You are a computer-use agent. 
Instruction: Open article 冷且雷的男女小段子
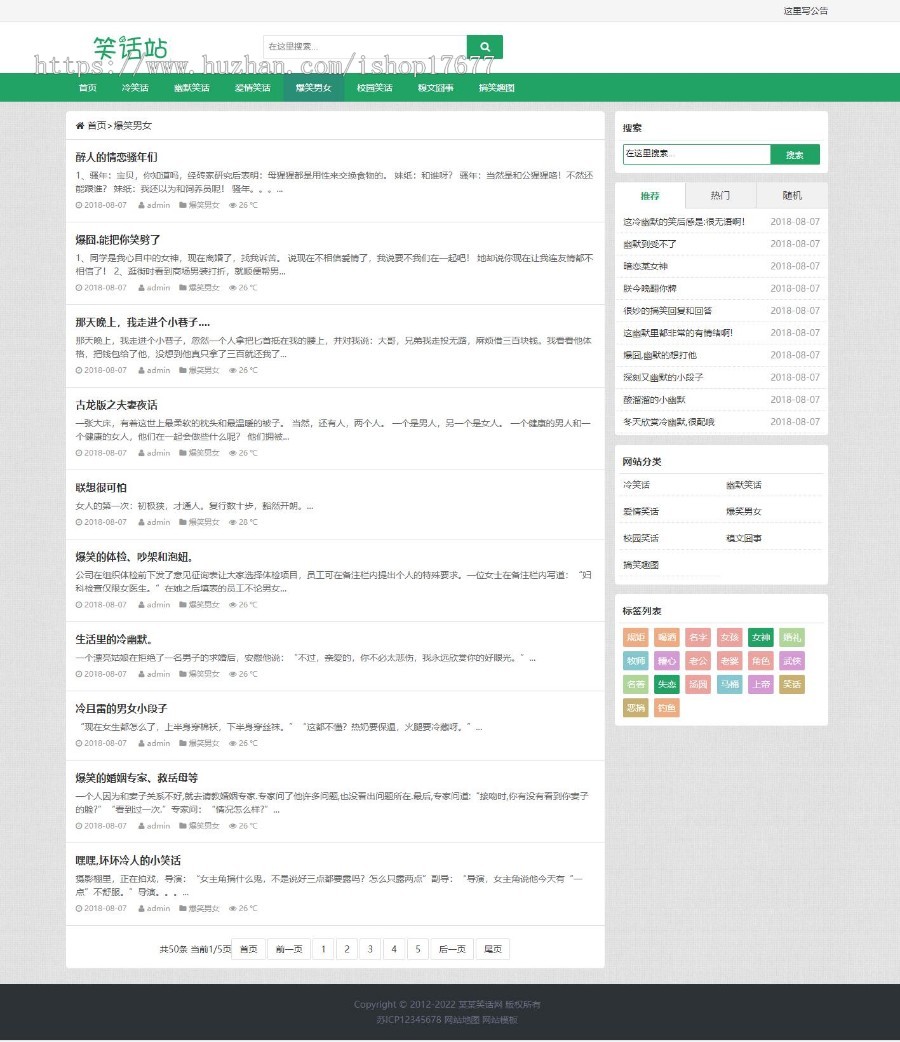click(121, 708)
